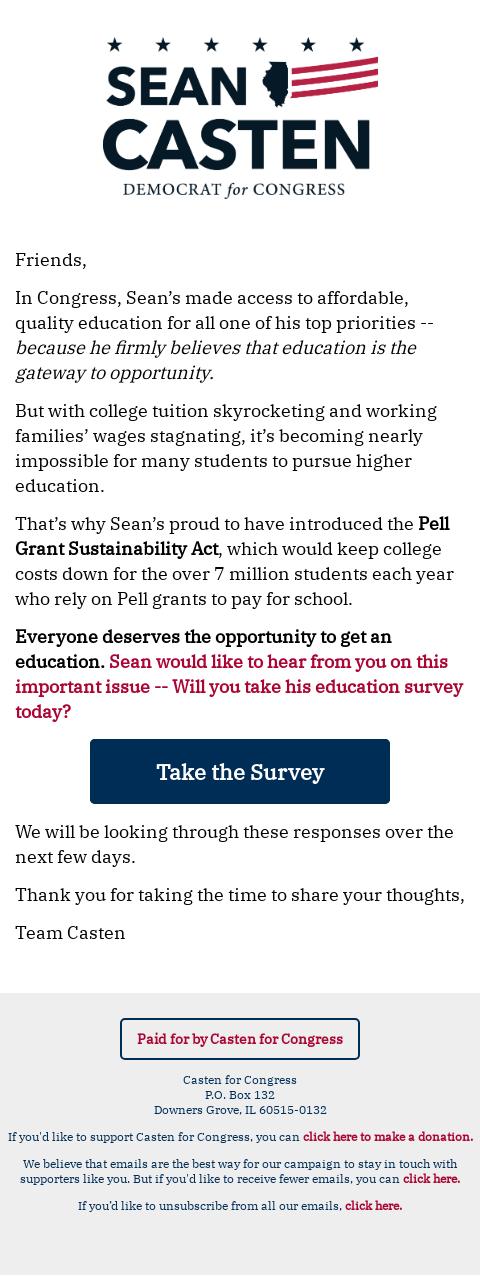Click the CASTEN wordmark in the header
Image resolution: width=480 pixels, height=1276 pixels.
(x=236, y=143)
